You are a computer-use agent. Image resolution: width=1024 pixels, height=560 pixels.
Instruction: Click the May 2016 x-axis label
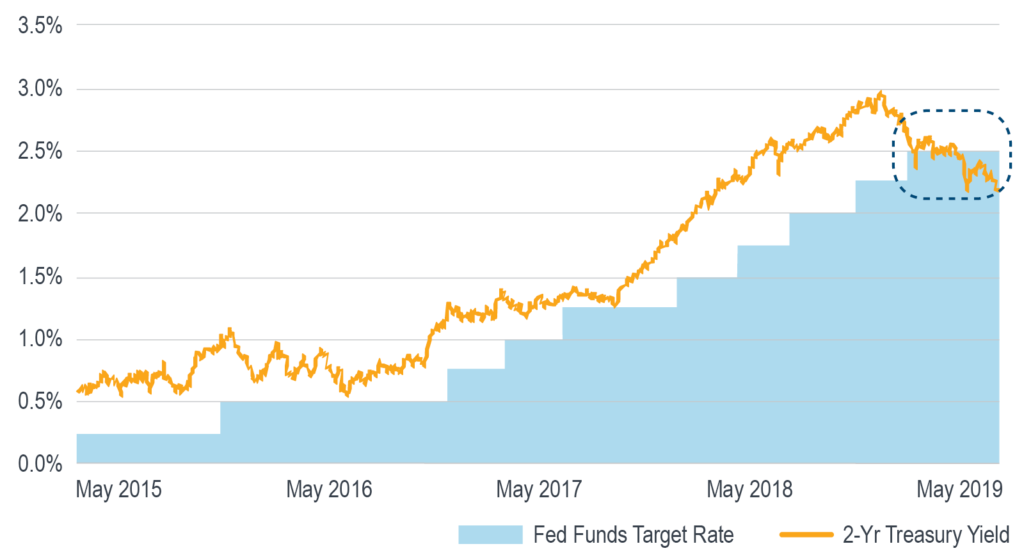pos(329,489)
